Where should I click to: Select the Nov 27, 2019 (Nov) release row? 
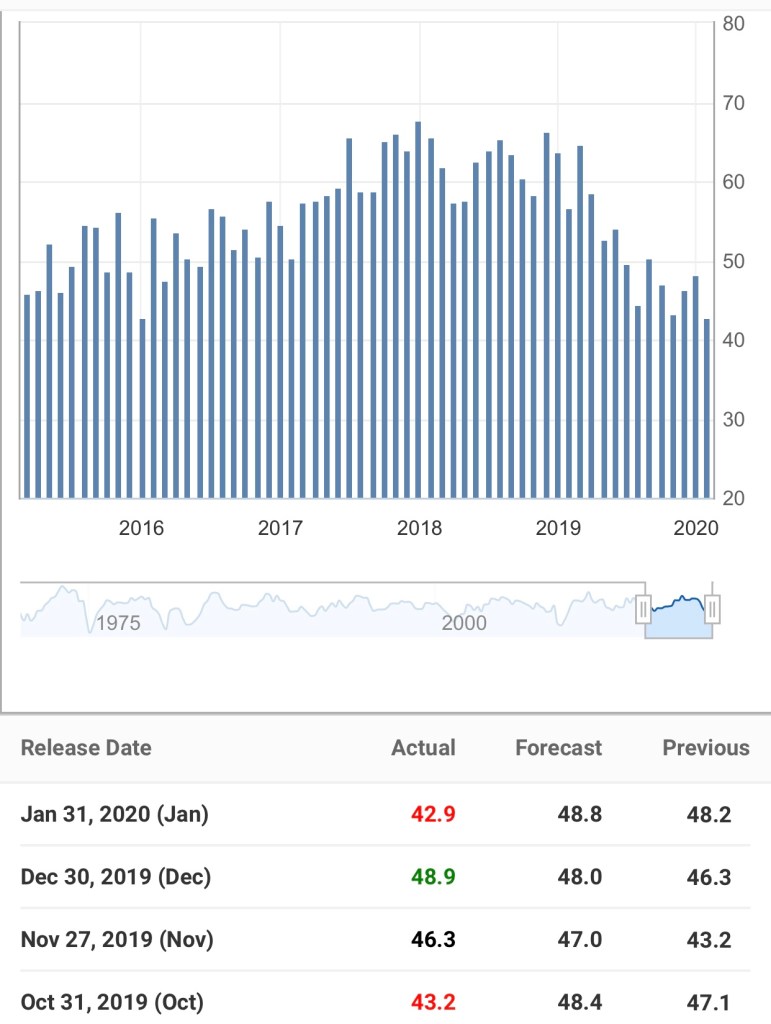tap(116, 940)
